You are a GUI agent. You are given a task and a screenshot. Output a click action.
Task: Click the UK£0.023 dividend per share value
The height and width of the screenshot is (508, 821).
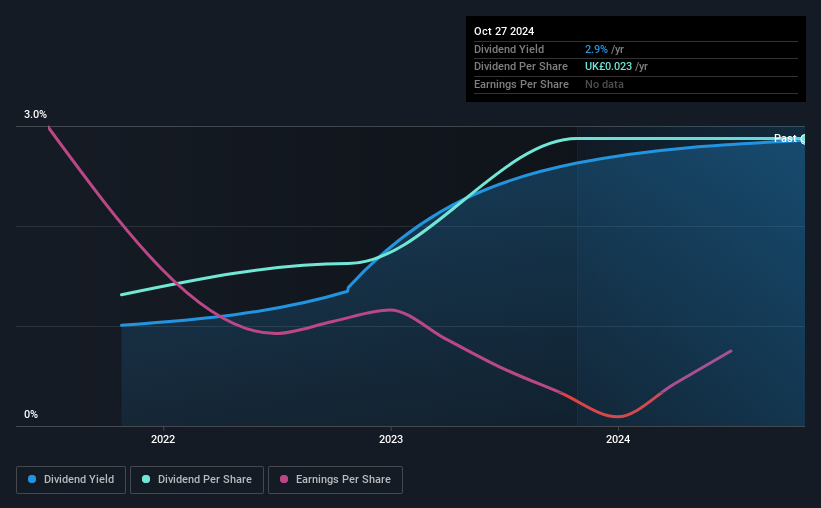(x=608, y=67)
